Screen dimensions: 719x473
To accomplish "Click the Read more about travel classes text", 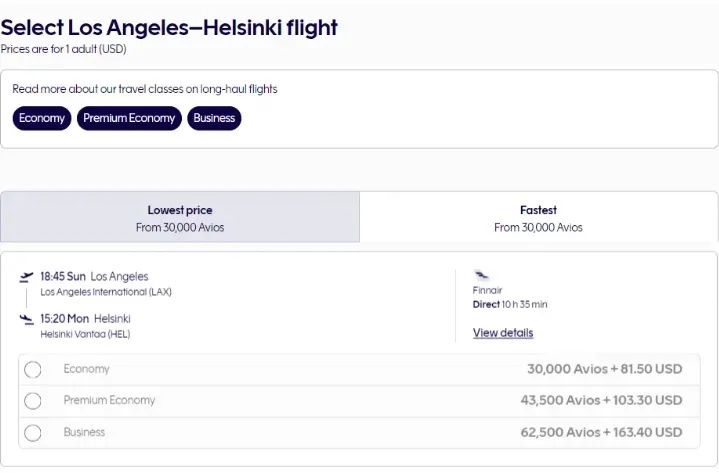I will pos(145,89).
